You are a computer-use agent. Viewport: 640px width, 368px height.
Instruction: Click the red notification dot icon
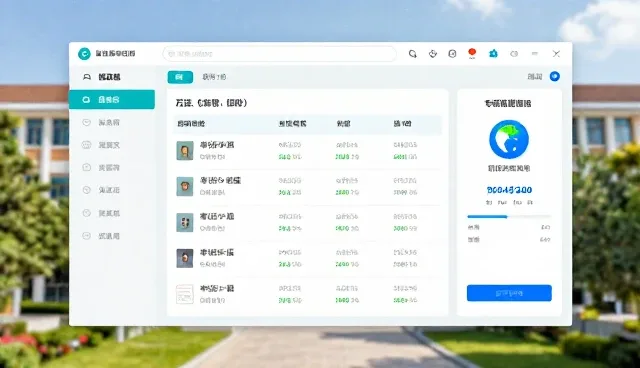point(472,53)
